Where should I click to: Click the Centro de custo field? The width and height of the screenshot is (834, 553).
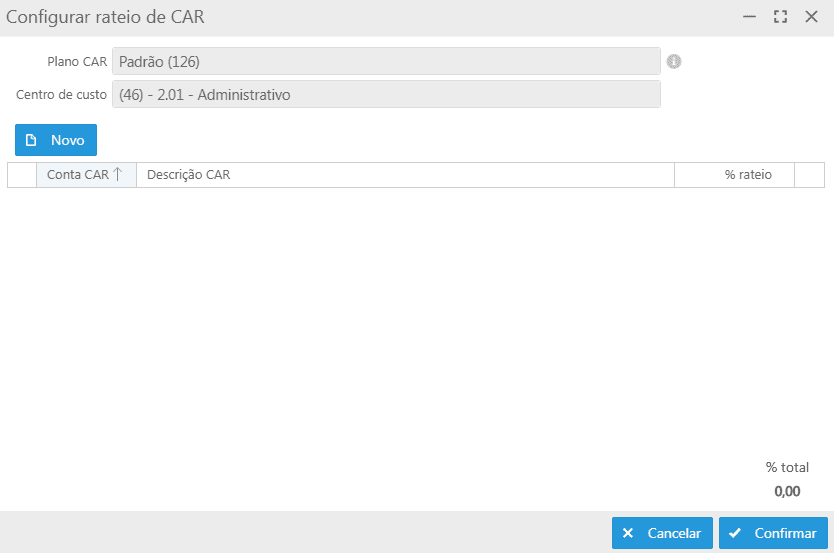[386, 94]
